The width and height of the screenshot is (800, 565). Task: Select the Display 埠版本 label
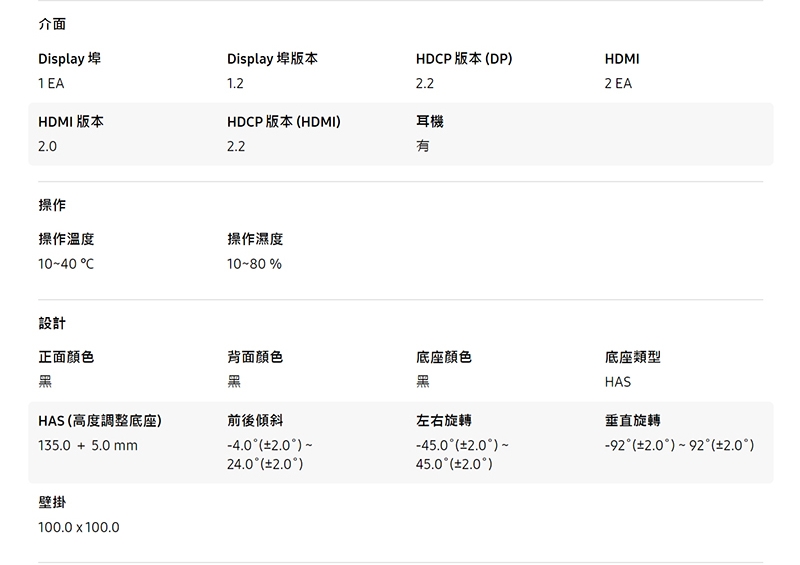[x=272, y=59]
